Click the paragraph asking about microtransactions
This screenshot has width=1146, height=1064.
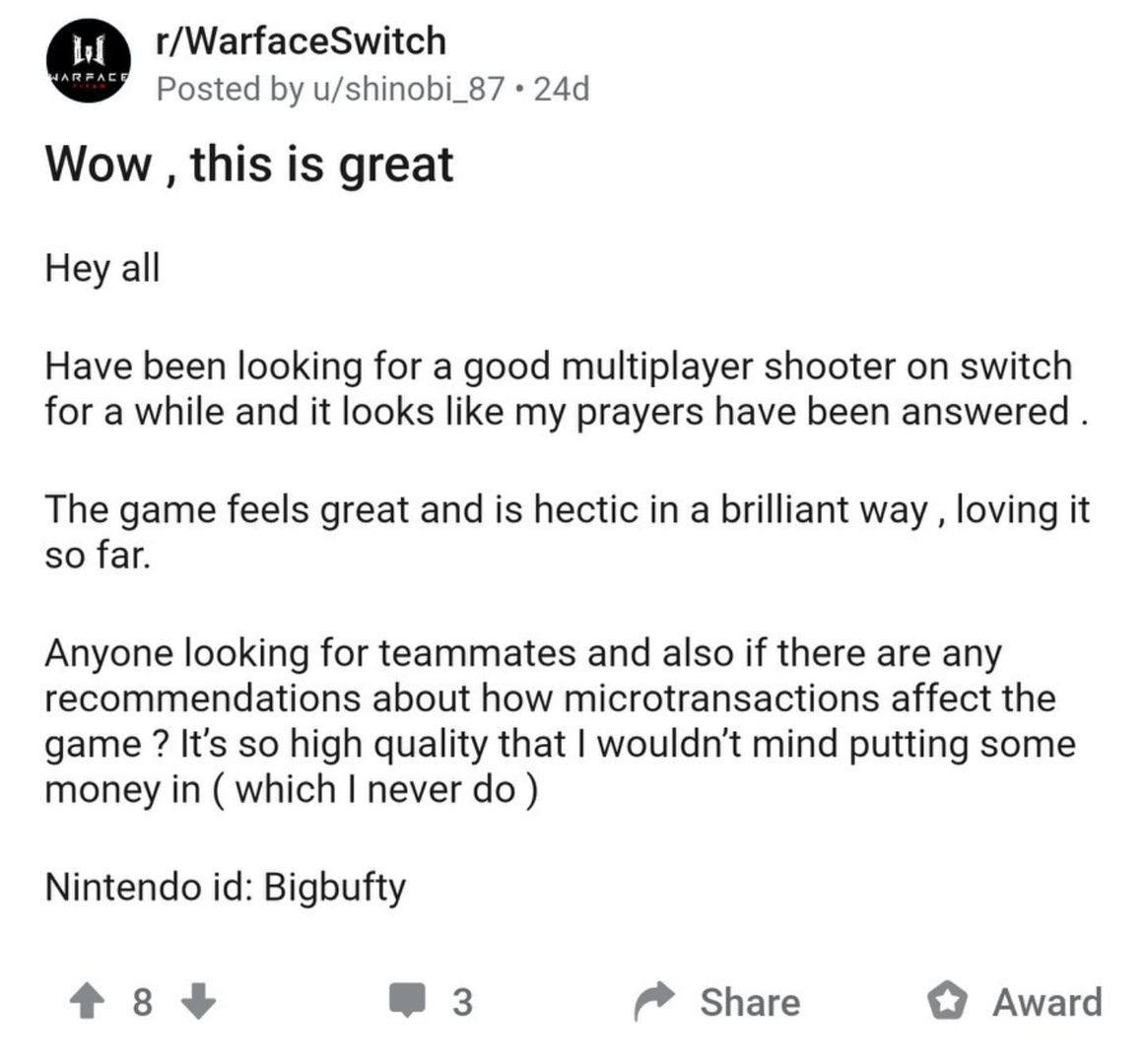click(x=557, y=721)
